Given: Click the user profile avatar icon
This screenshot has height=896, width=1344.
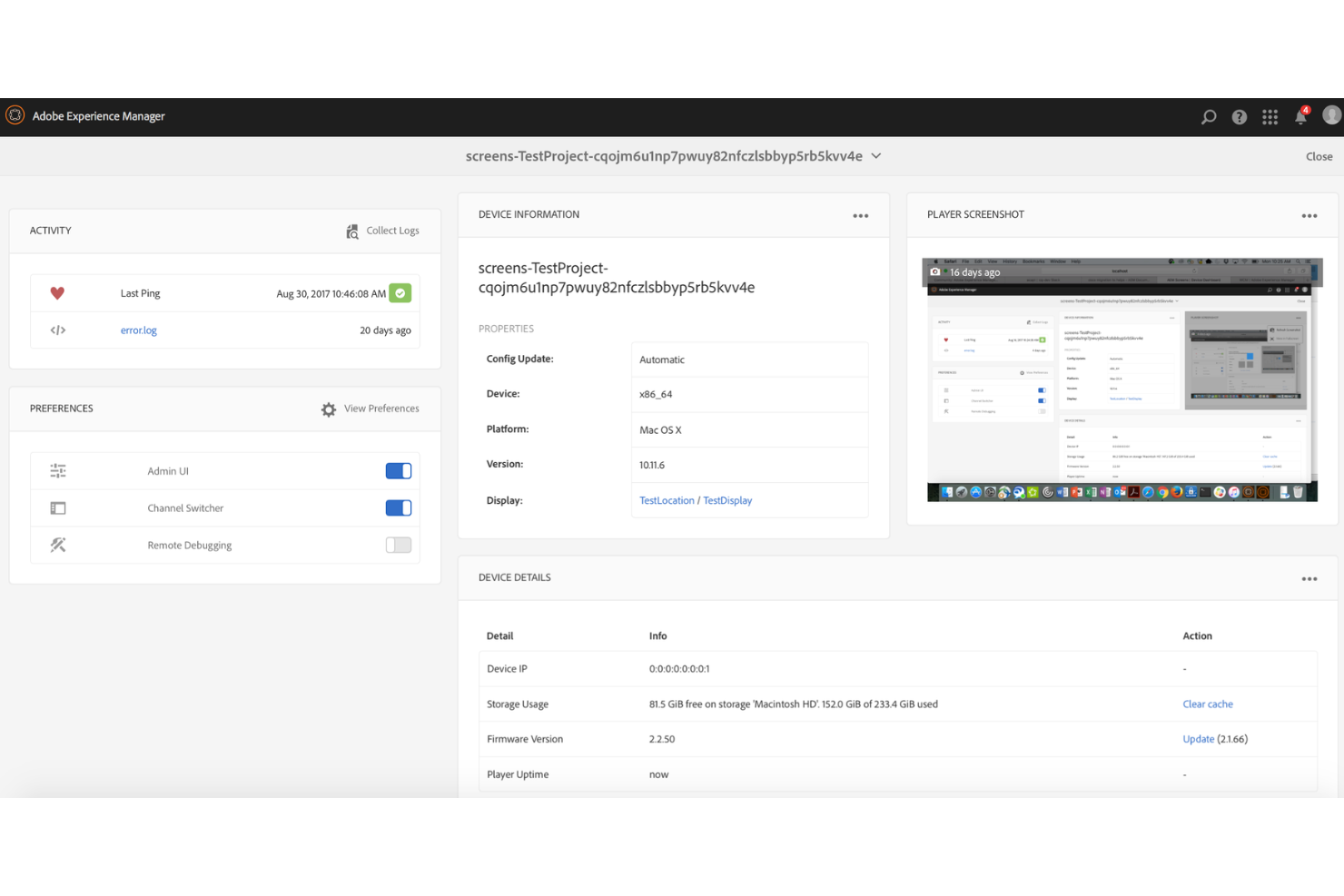Looking at the screenshot, I should pos(1331,116).
